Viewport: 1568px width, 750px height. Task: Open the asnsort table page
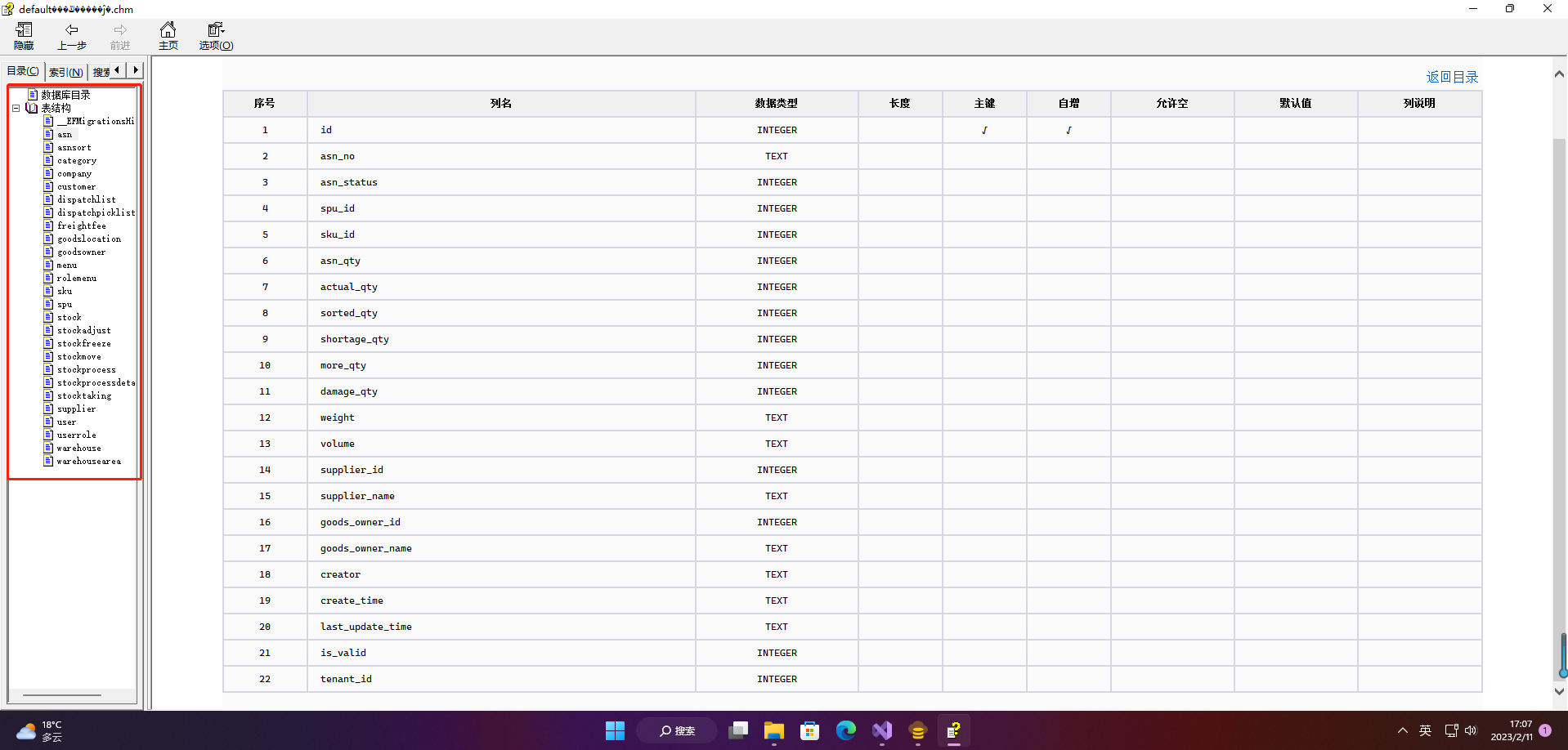(74, 147)
